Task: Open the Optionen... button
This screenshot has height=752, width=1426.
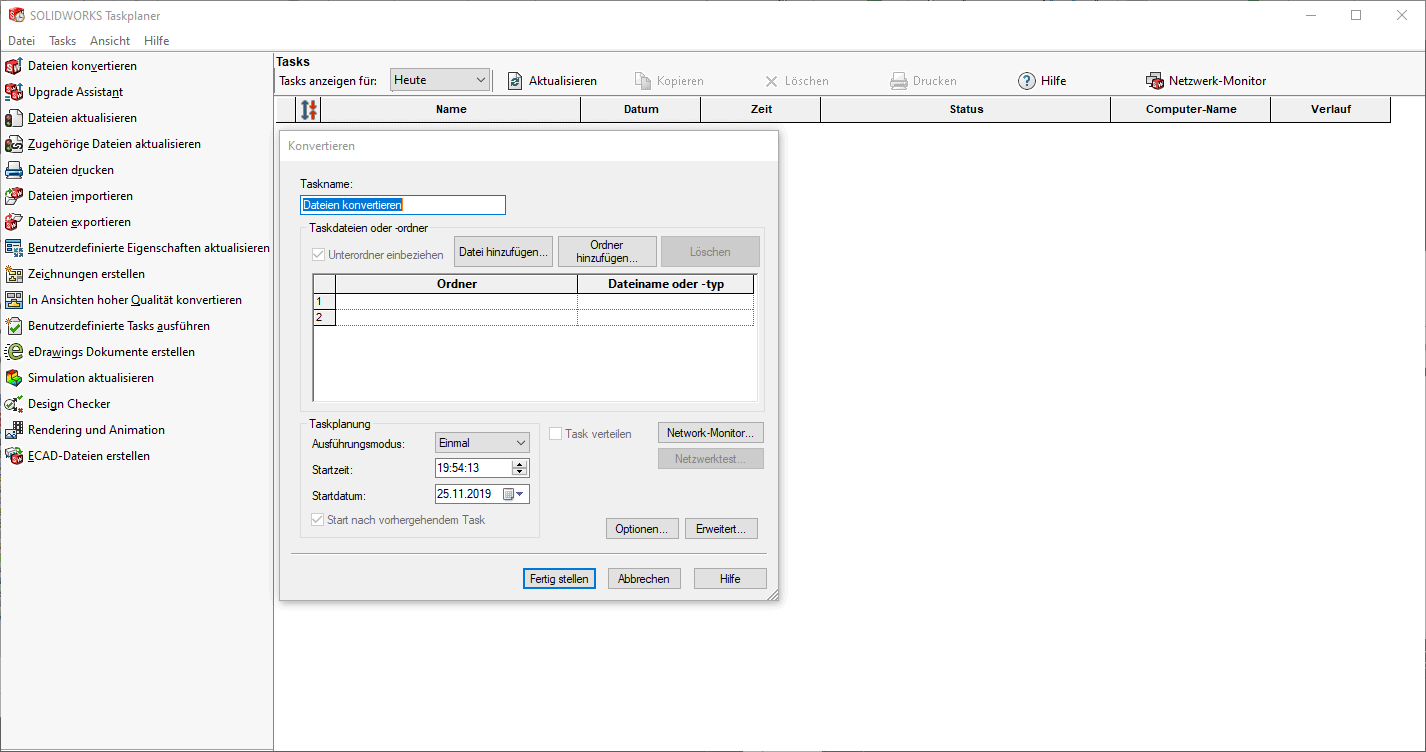Action: click(x=642, y=529)
